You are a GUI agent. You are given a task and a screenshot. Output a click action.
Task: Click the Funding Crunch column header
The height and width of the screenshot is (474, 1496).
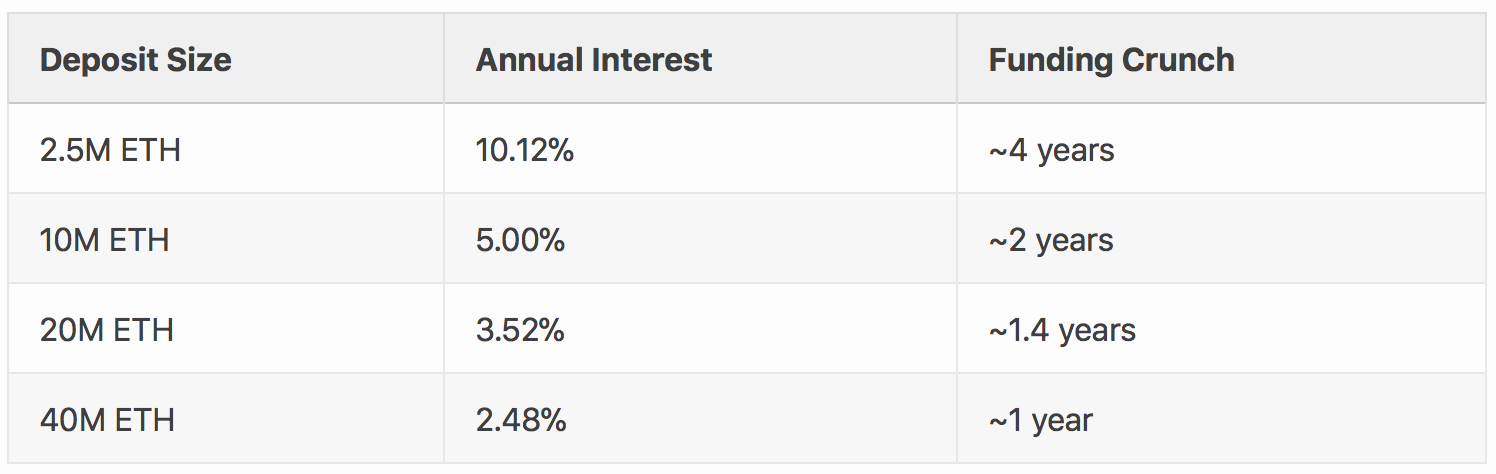pos(1221,59)
